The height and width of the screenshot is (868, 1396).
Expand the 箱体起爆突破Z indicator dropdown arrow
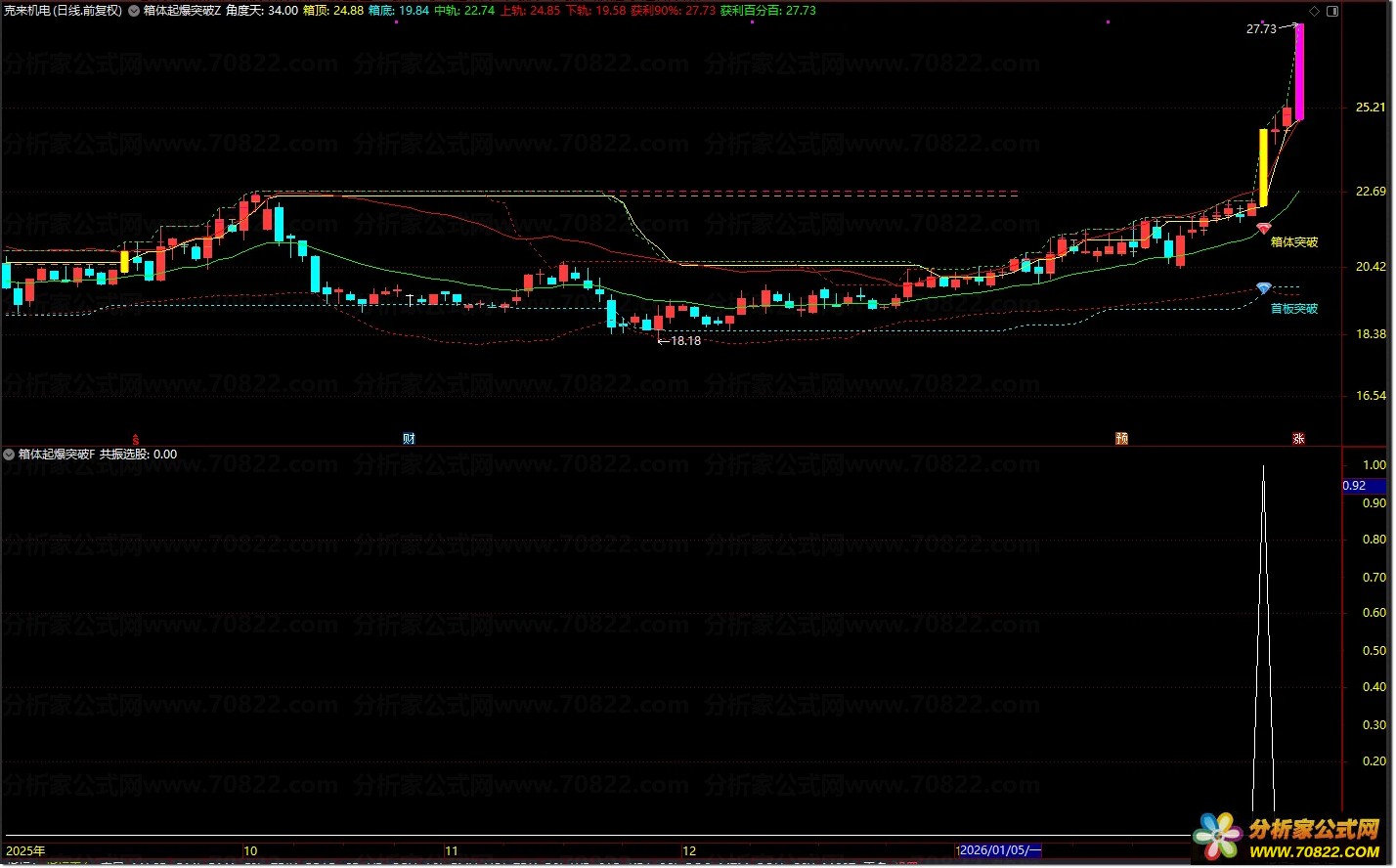(x=134, y=11)
